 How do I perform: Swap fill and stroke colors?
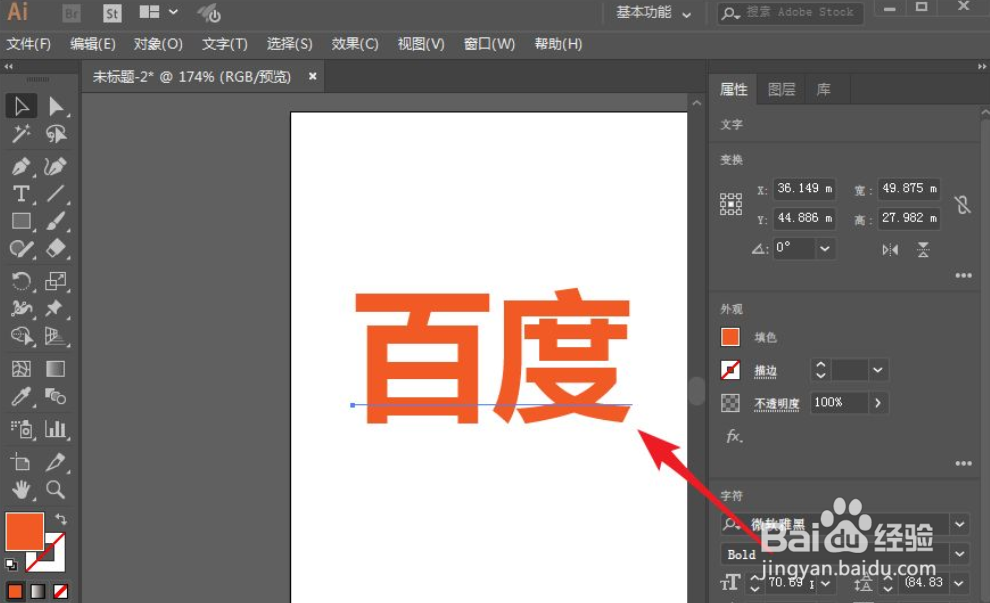(x=61, y=519)
